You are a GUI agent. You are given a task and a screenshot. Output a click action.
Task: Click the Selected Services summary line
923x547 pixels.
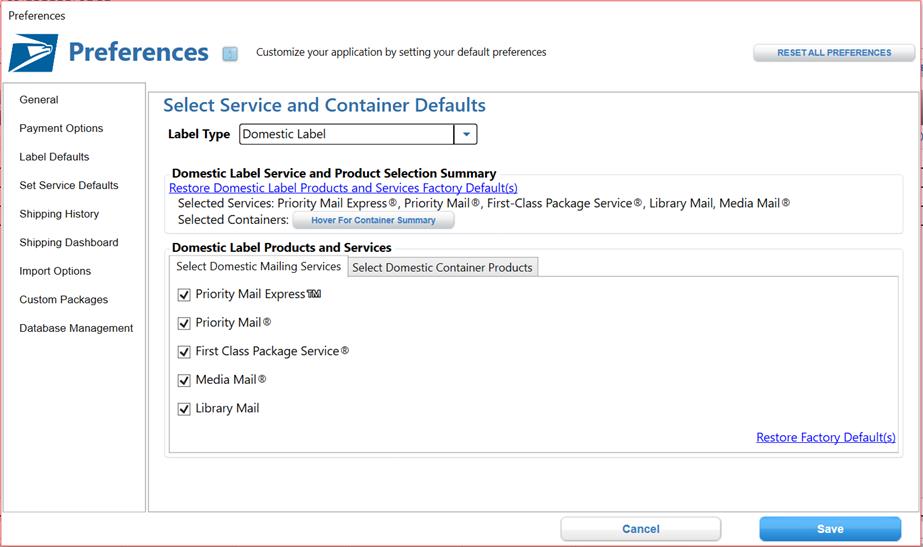484,203
